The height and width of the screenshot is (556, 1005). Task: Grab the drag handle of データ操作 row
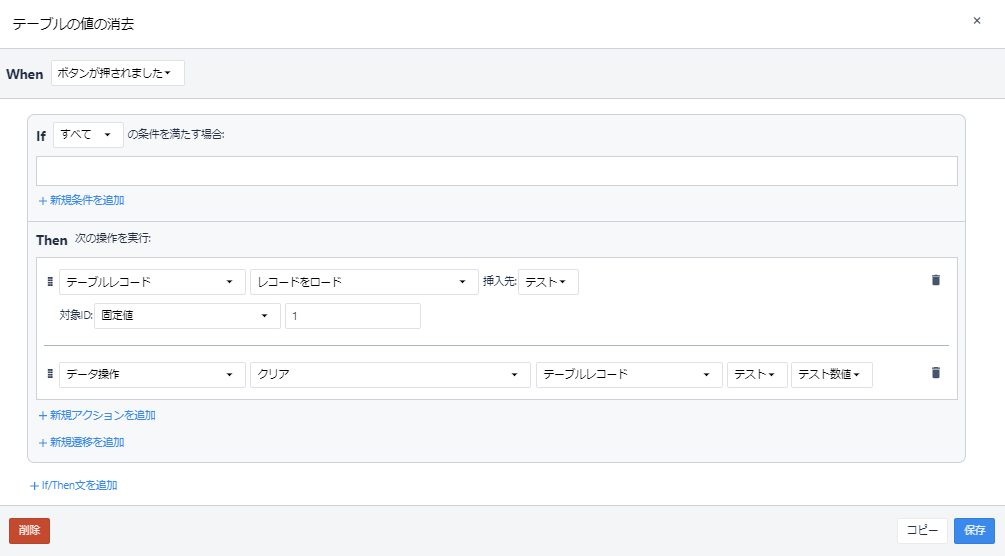(50, 374)
